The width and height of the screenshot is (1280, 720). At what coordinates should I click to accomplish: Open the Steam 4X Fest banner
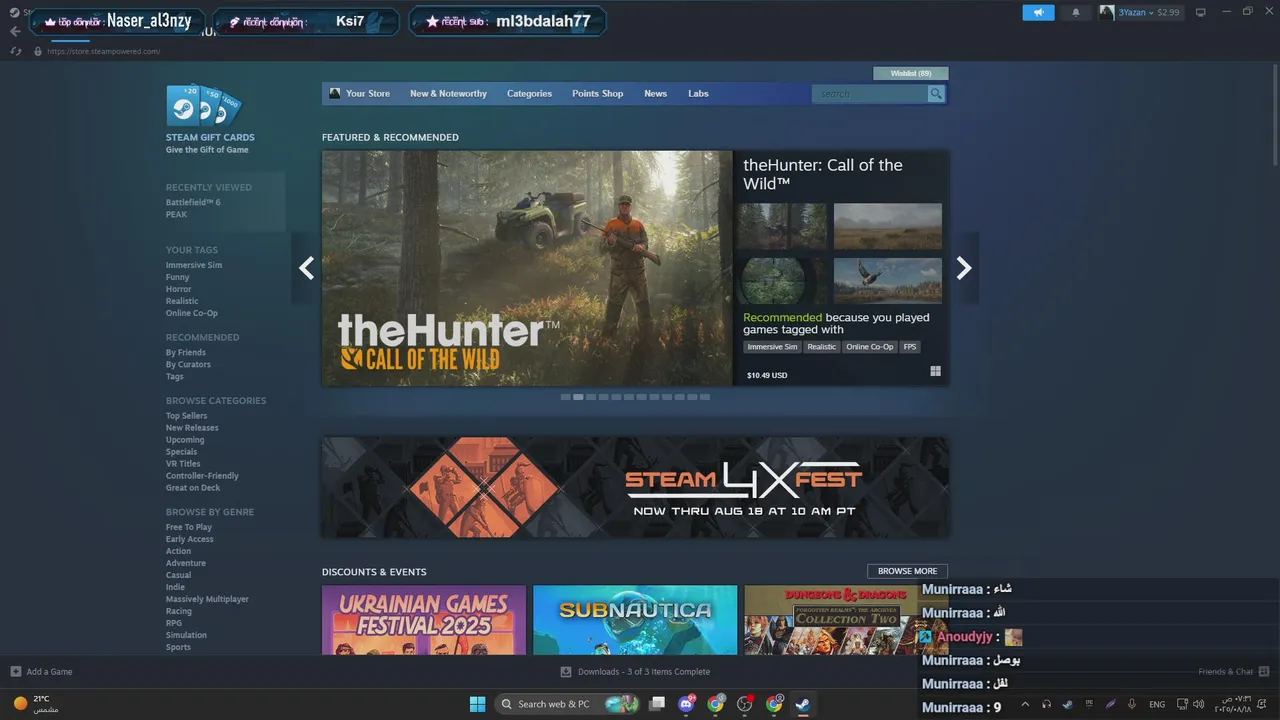tap(635, 487)
